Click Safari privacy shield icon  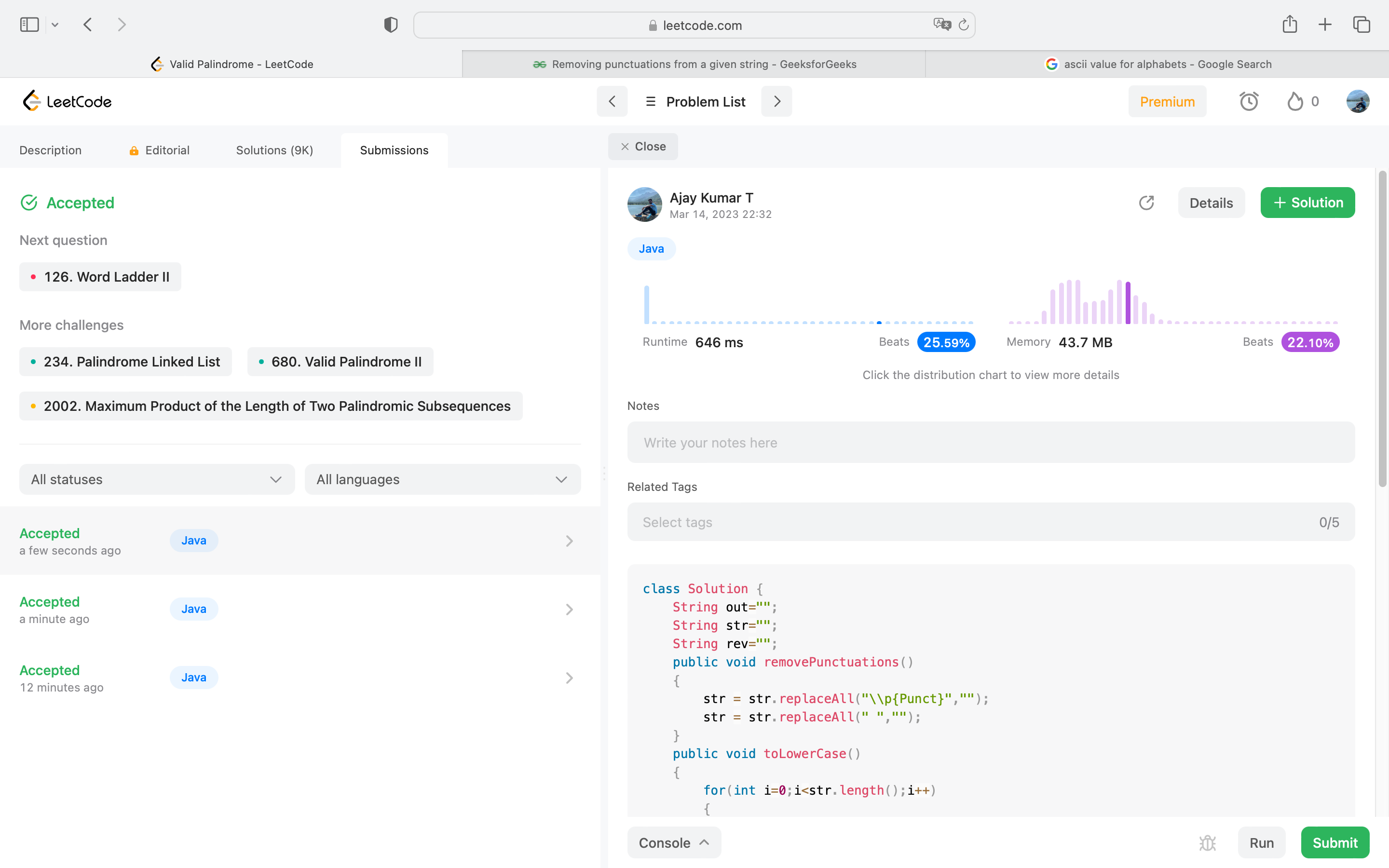point(391,25)
